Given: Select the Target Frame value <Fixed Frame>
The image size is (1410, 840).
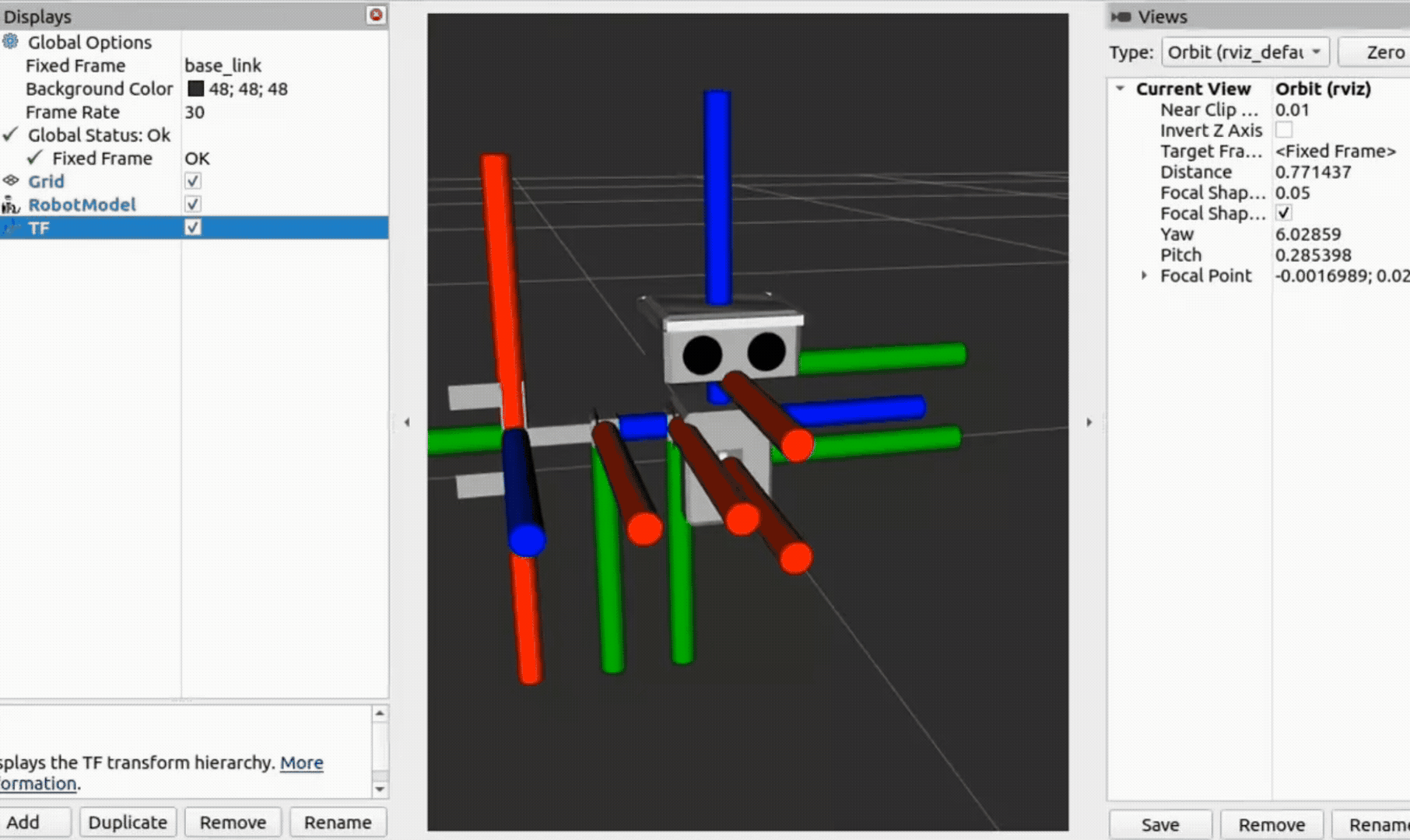Looking at the screenshot, I should tap(1335, 151).
